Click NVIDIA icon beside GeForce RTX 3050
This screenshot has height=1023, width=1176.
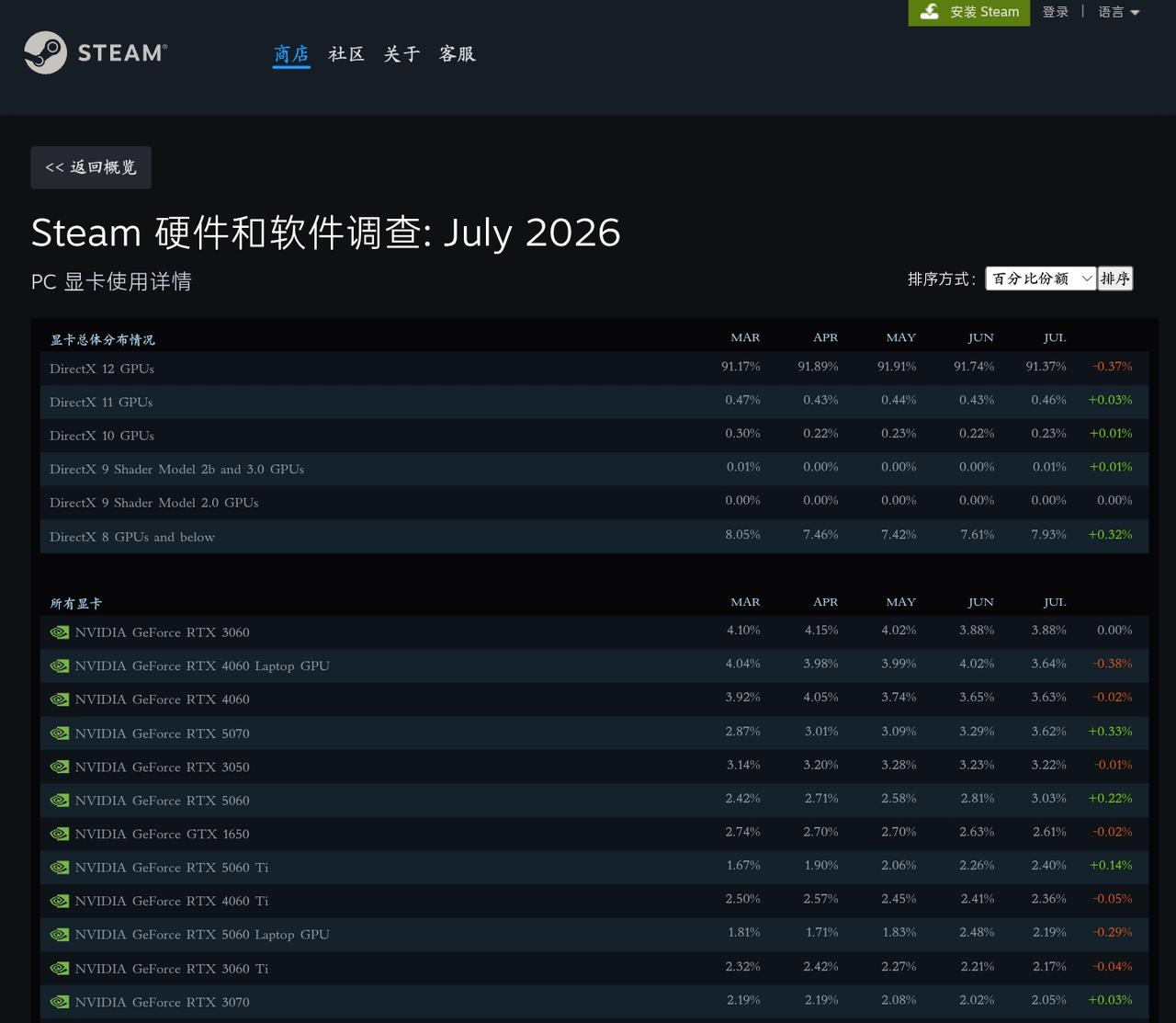pyautogui.click(x=60, y=767)
